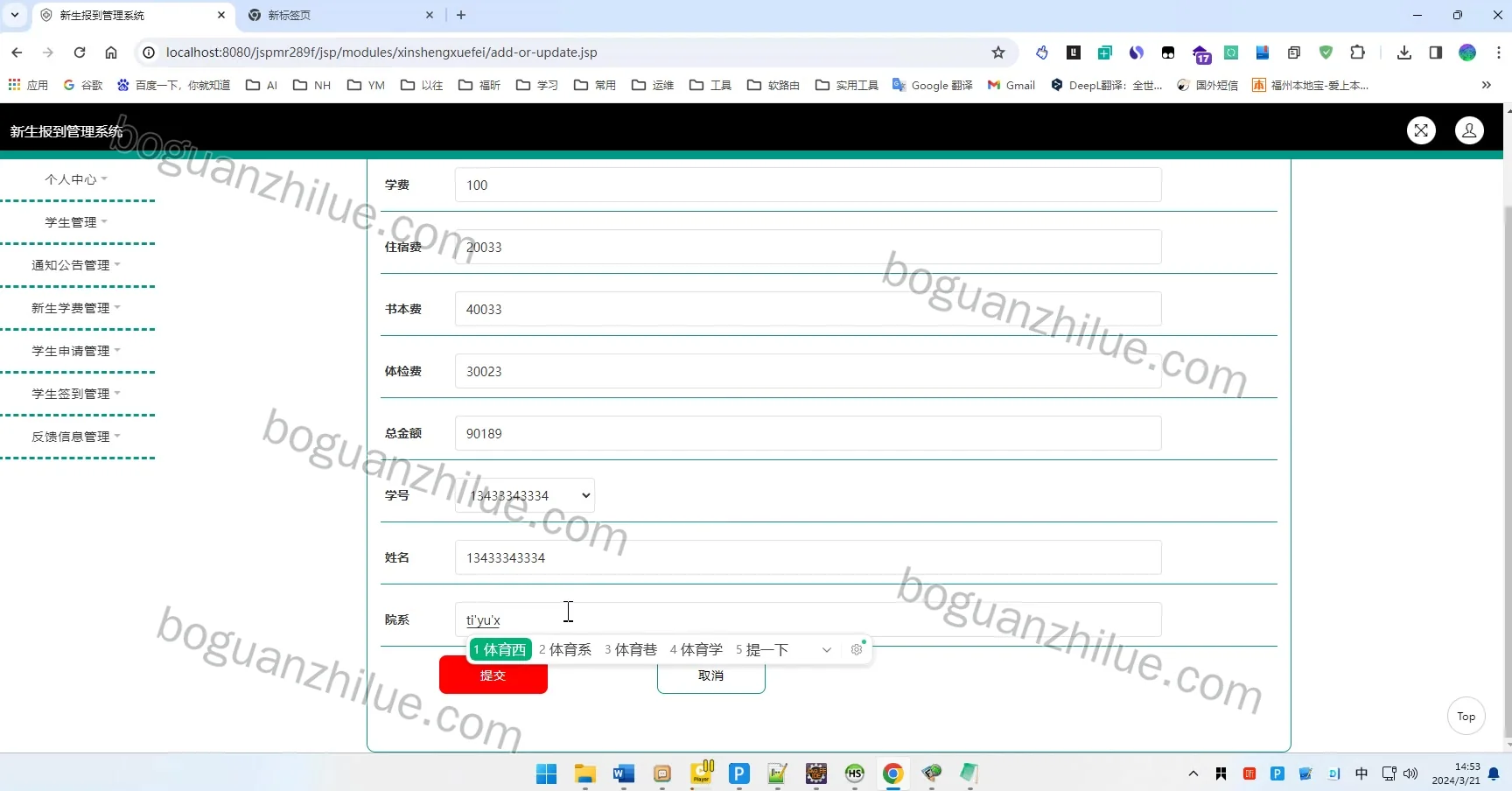The height and width of the screenshot is (791, 1512).
Task: Switch to the 新标签页 browser tab
Action: [x=339, y=15]
